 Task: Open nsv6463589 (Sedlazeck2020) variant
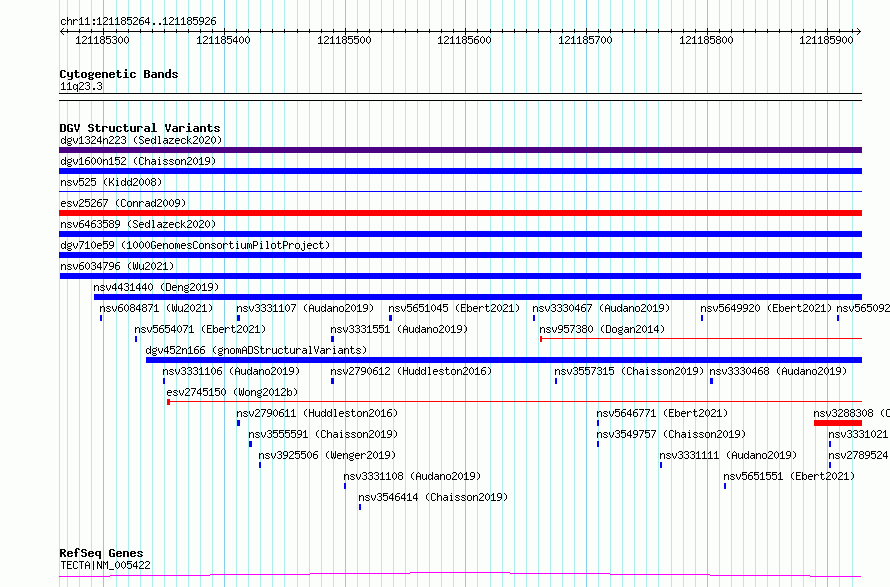(138, 224)
